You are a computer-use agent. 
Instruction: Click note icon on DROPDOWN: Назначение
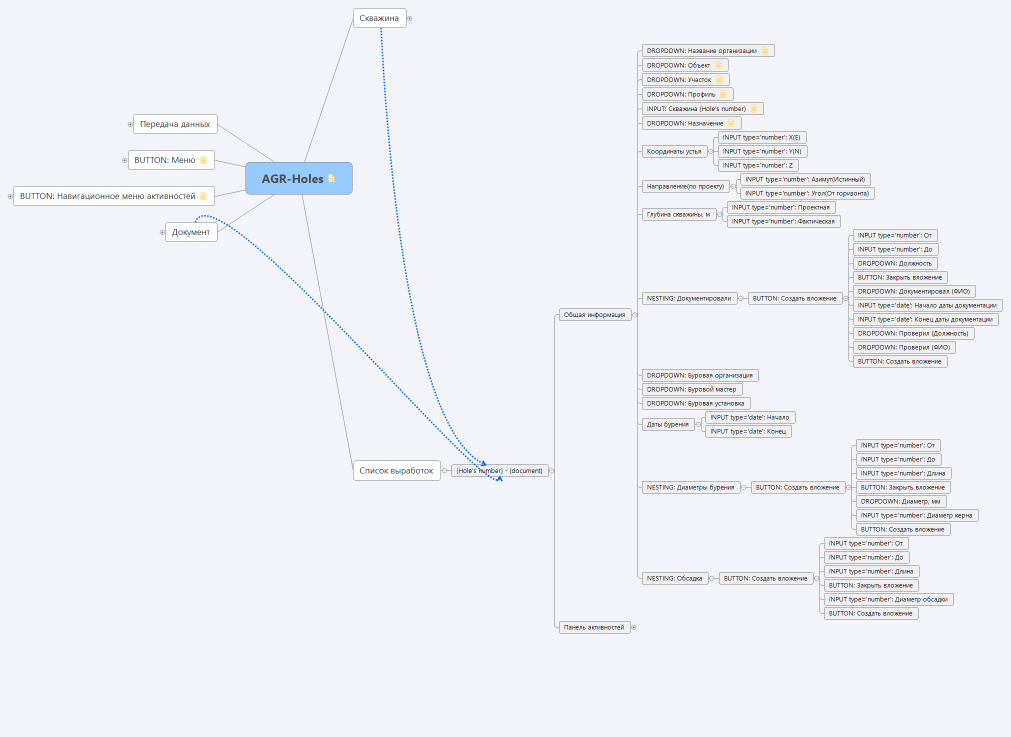click(x=731, y=123)
